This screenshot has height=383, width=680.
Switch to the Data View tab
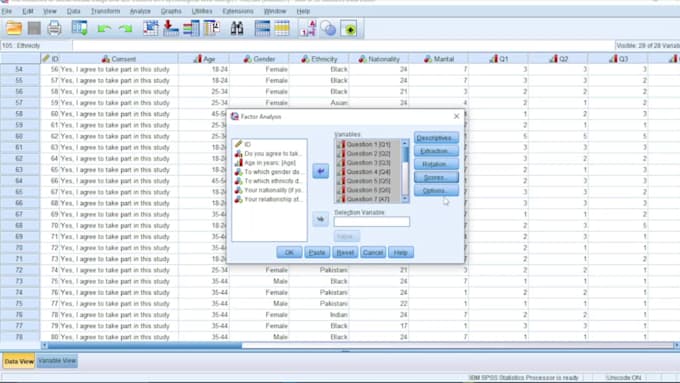pyautogui.click(x=19, y=361)
